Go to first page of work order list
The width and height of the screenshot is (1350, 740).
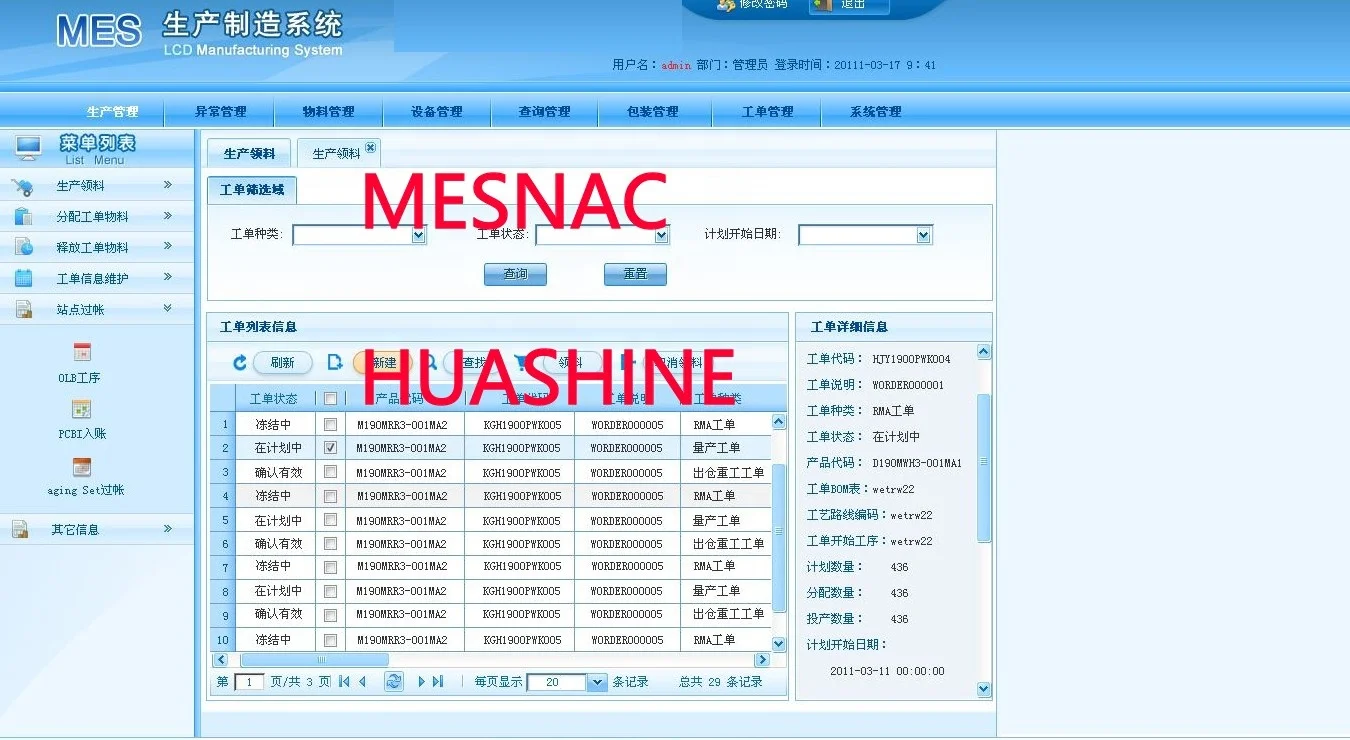[x=344, y=682]
